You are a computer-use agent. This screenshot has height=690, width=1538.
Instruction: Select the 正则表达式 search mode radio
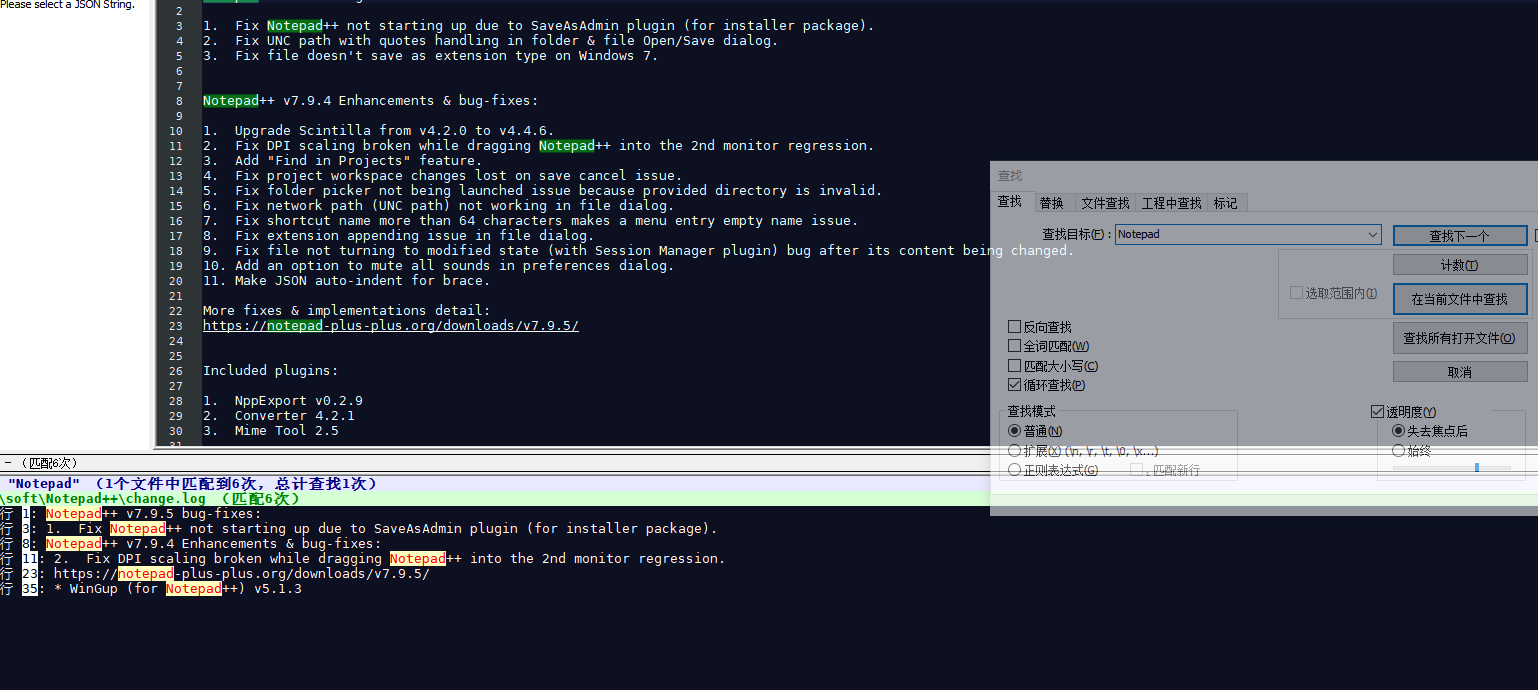(x=1014, y=470)
